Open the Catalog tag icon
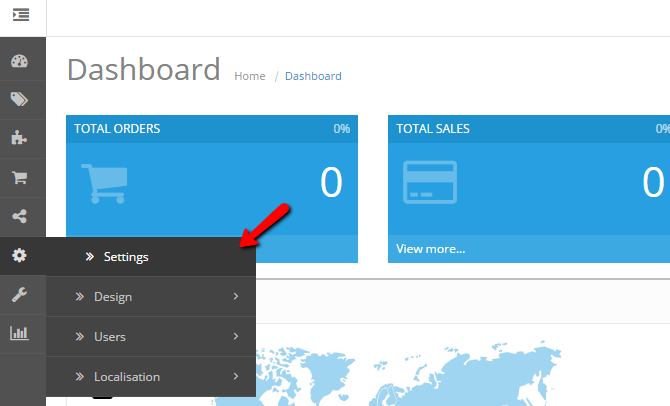The width and height of the screenshot is (670, 406). click(20, 99)
